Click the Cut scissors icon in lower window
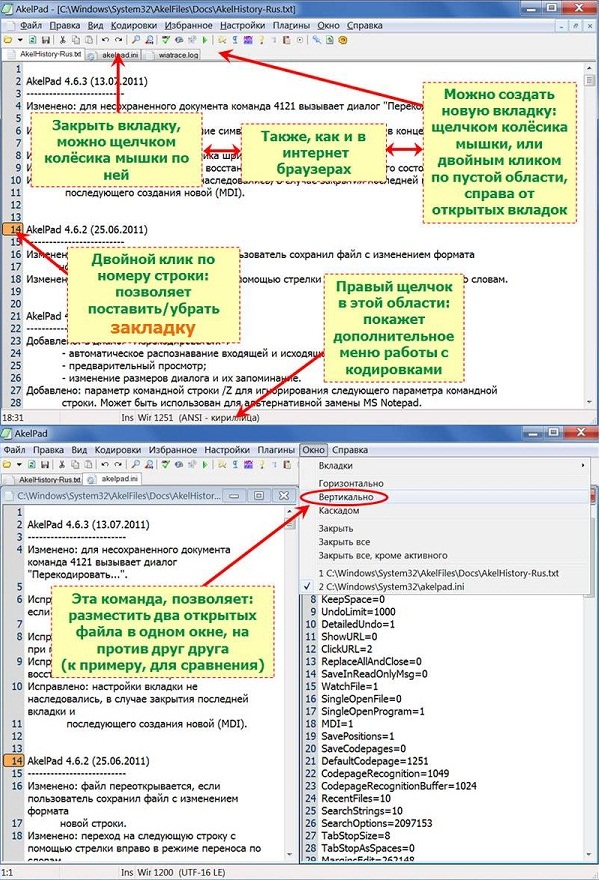 62,464
